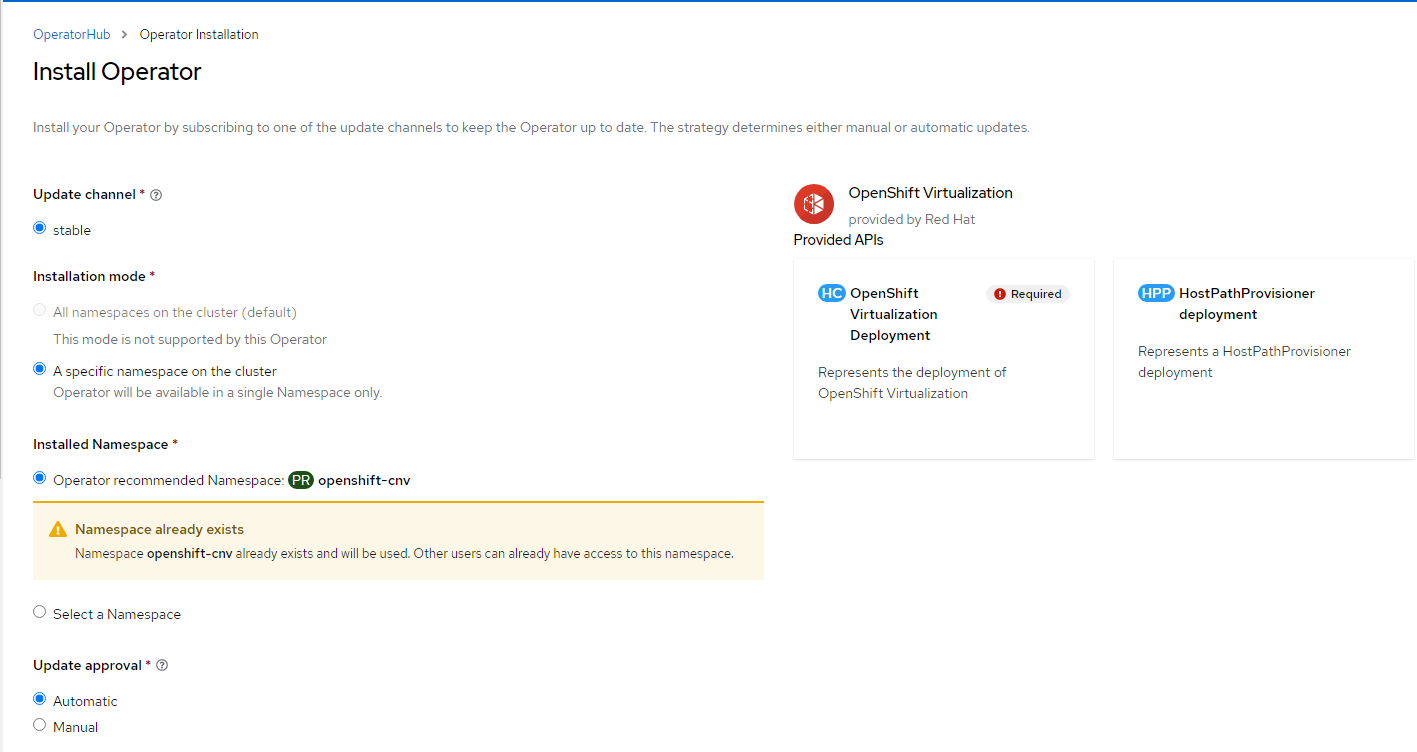Choose the Select a Namespace option

[40, 612]
